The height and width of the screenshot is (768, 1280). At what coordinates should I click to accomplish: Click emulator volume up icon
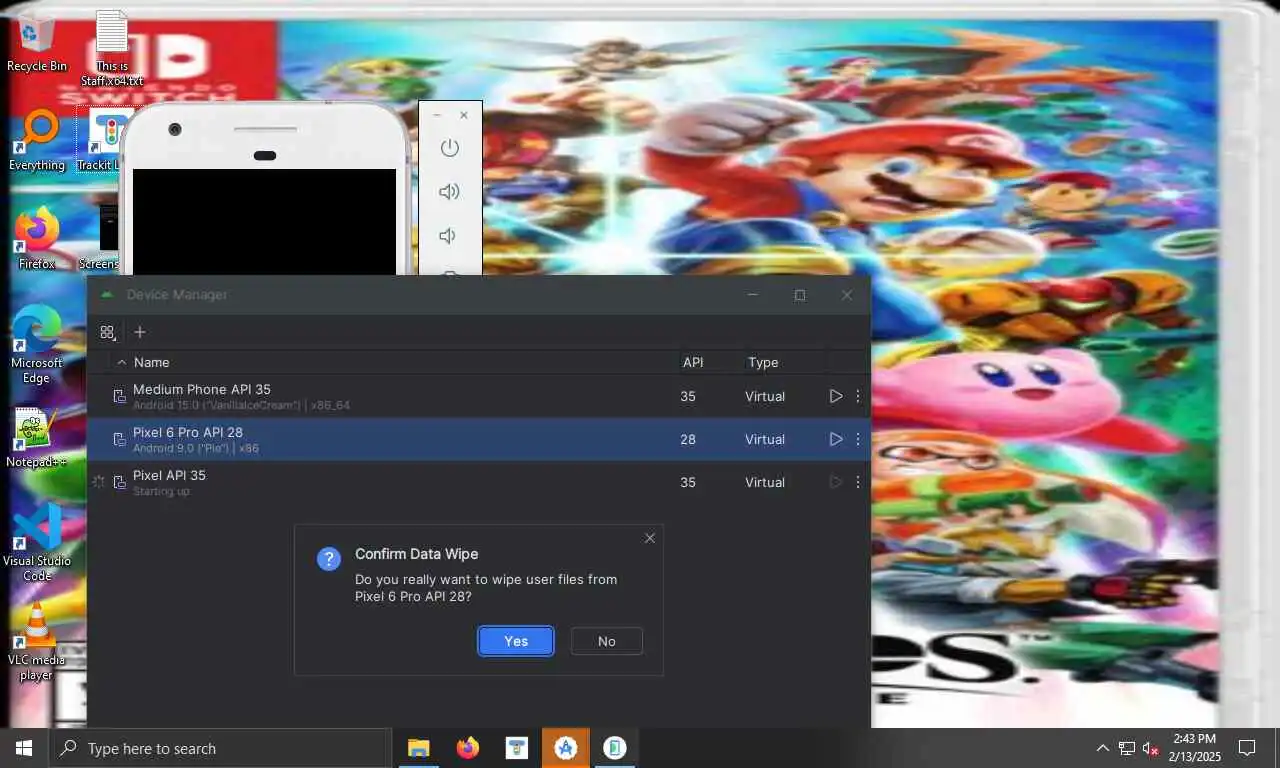coord(450,191)
